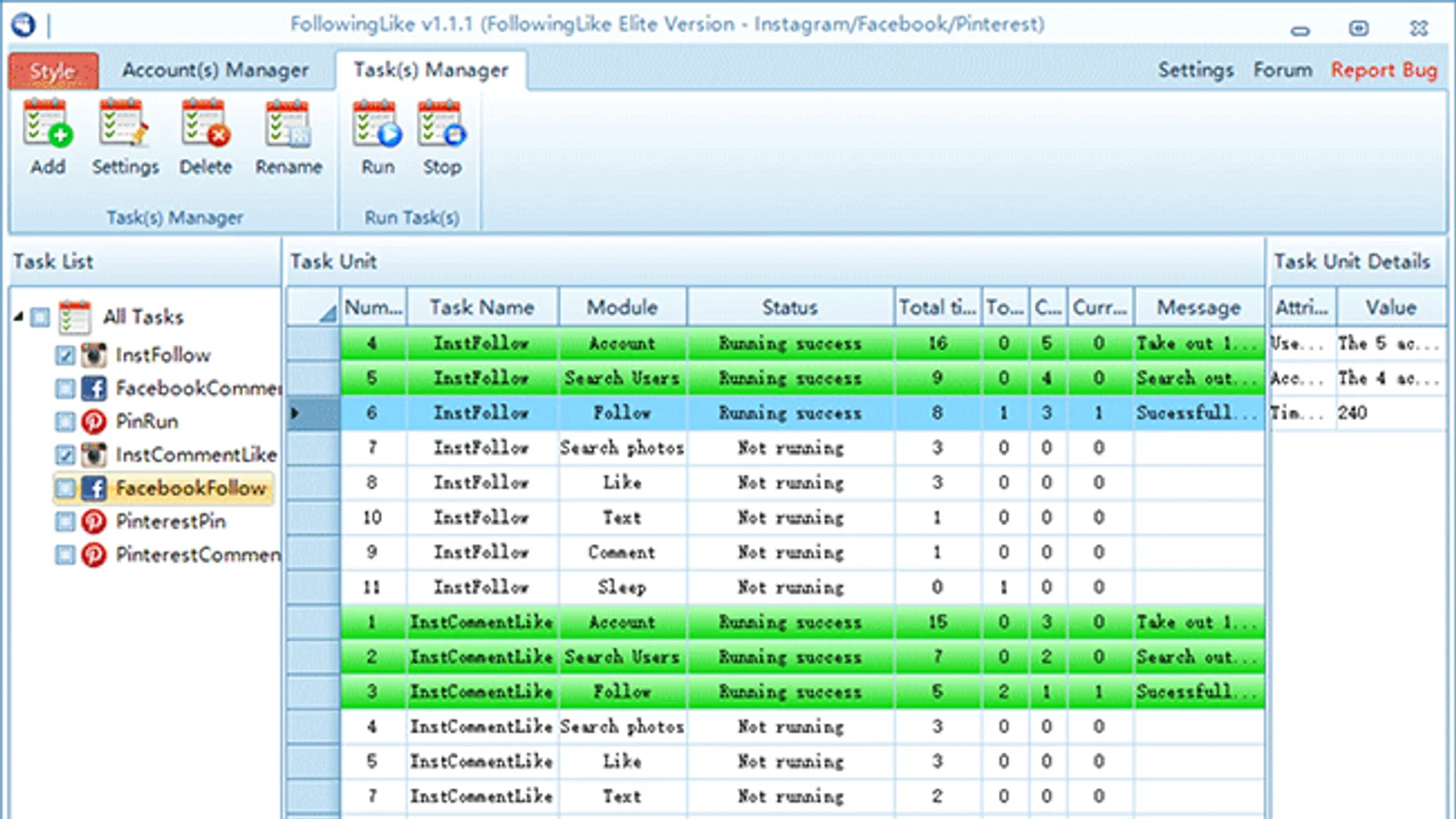1456x819 pixels.
Task: Click the PinterestComment Pinterest icon
Action: [x=94, y=554]
